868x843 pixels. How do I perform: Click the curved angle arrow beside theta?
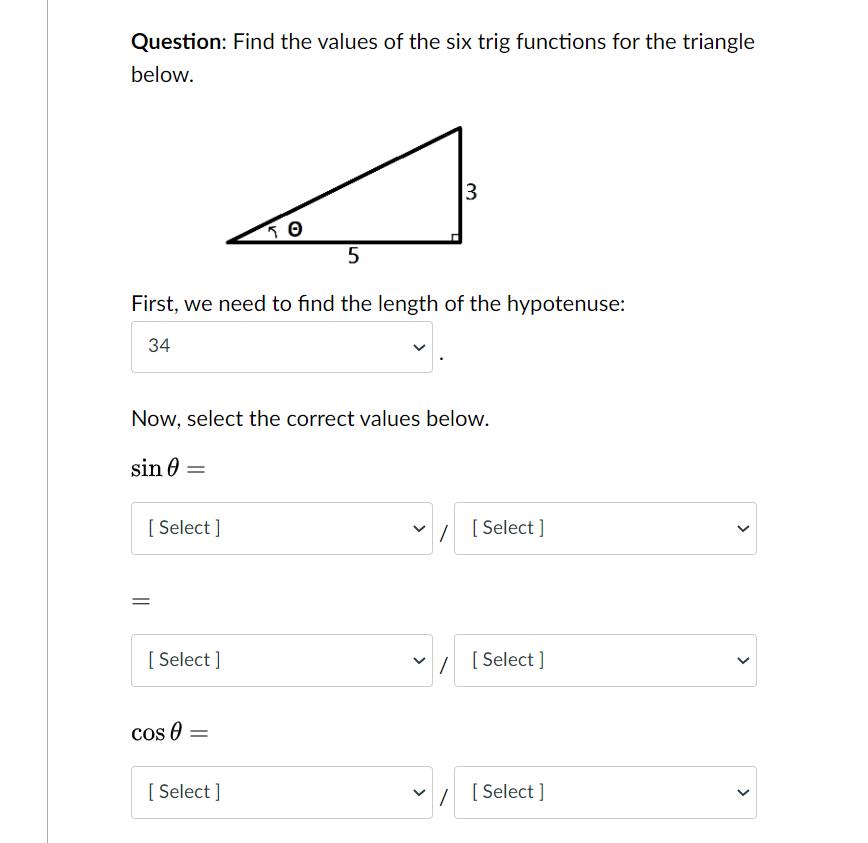coord(274,231)
